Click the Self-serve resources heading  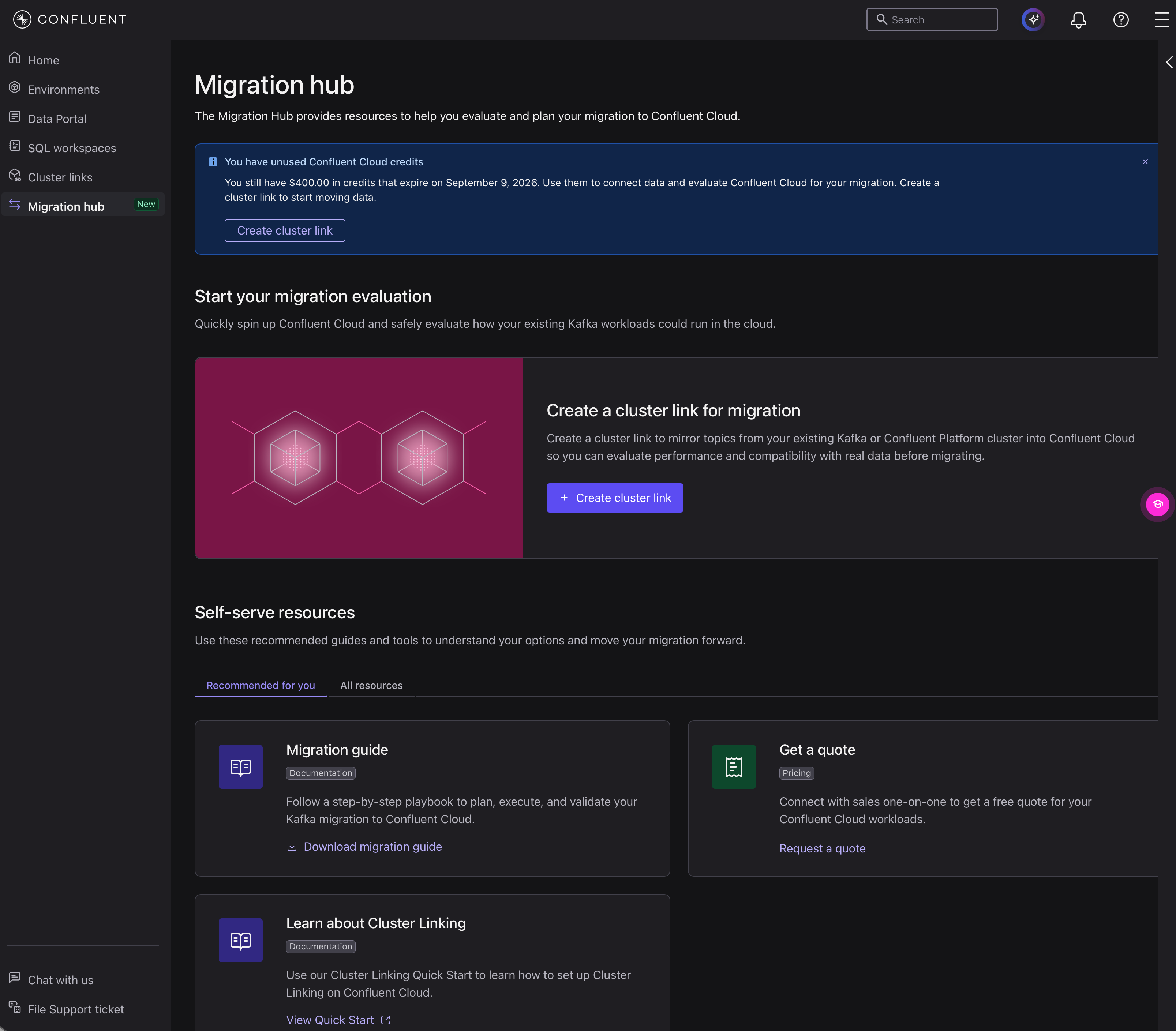[274, 612]
